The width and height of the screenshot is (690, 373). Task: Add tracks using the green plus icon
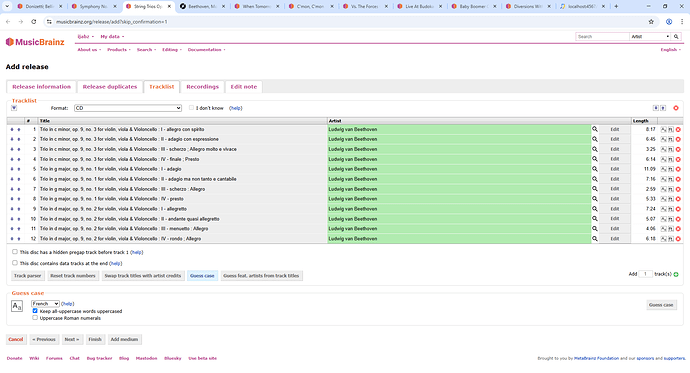[x=676, y=274]
